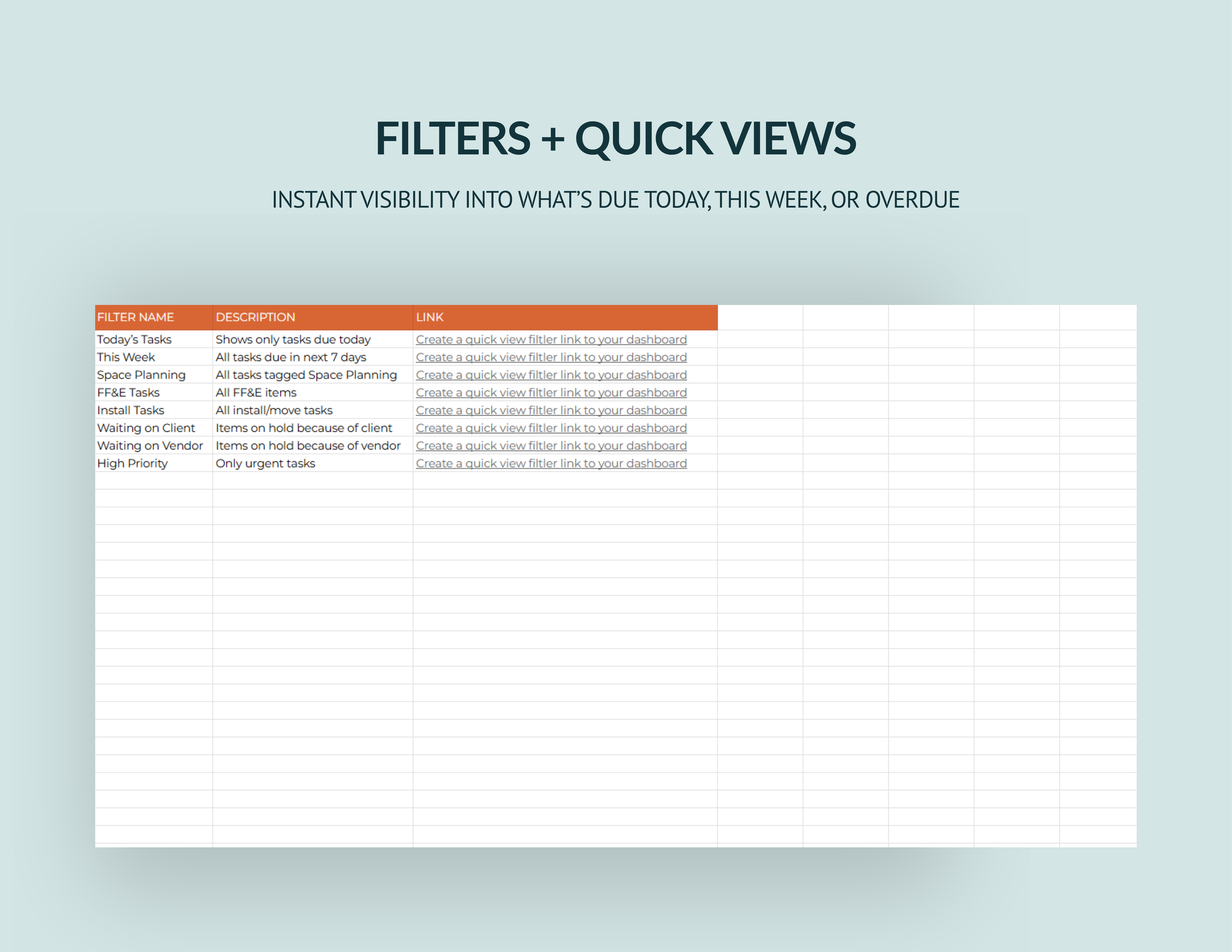Select the 'Shows only tasks due today' cell

pyautogui.click(x=293, y=340)
